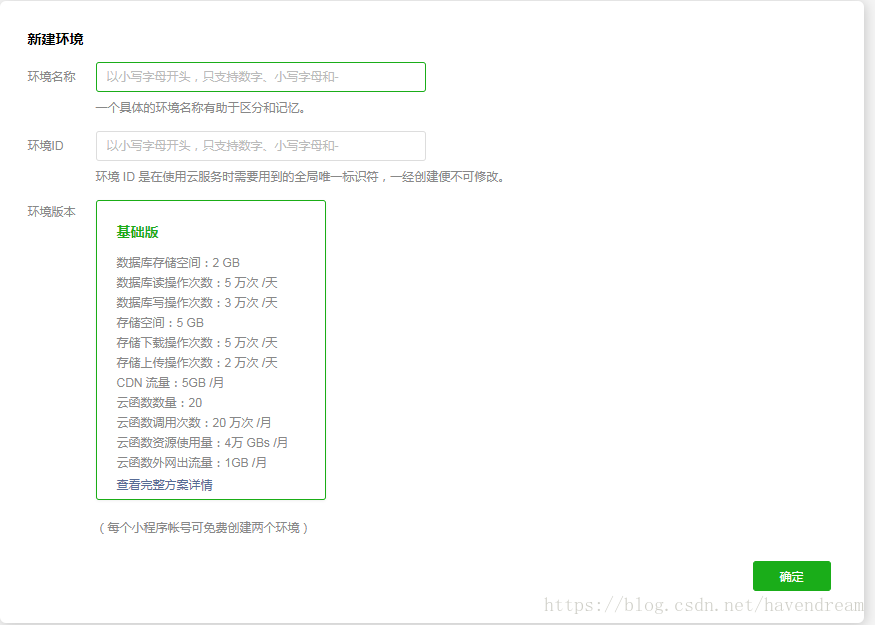Click the line 云函数数量：20

point(159,403)
